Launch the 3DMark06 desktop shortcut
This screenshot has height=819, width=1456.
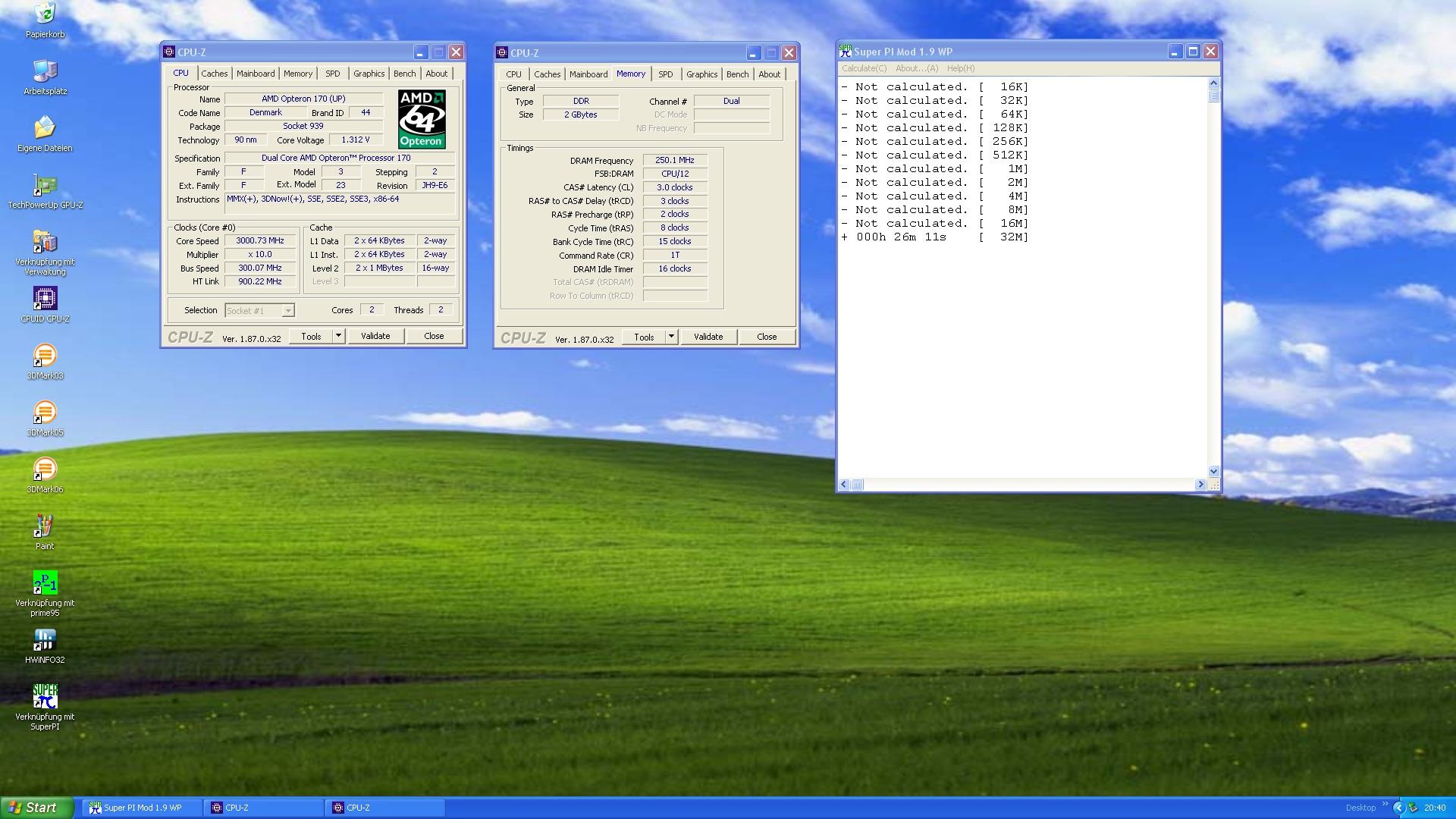coord(45,469)
